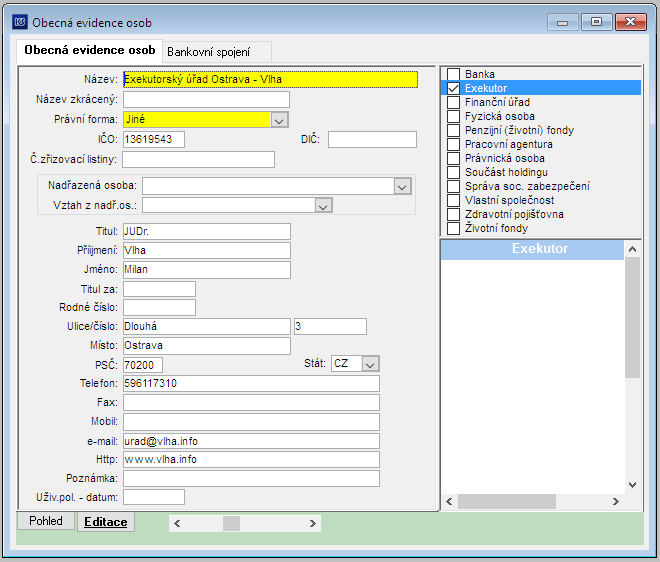Click vertical scrollbar thumb in Exekutor panel
Image resolution: width=660 pixels, height=562 pixels.
(632, 318)
